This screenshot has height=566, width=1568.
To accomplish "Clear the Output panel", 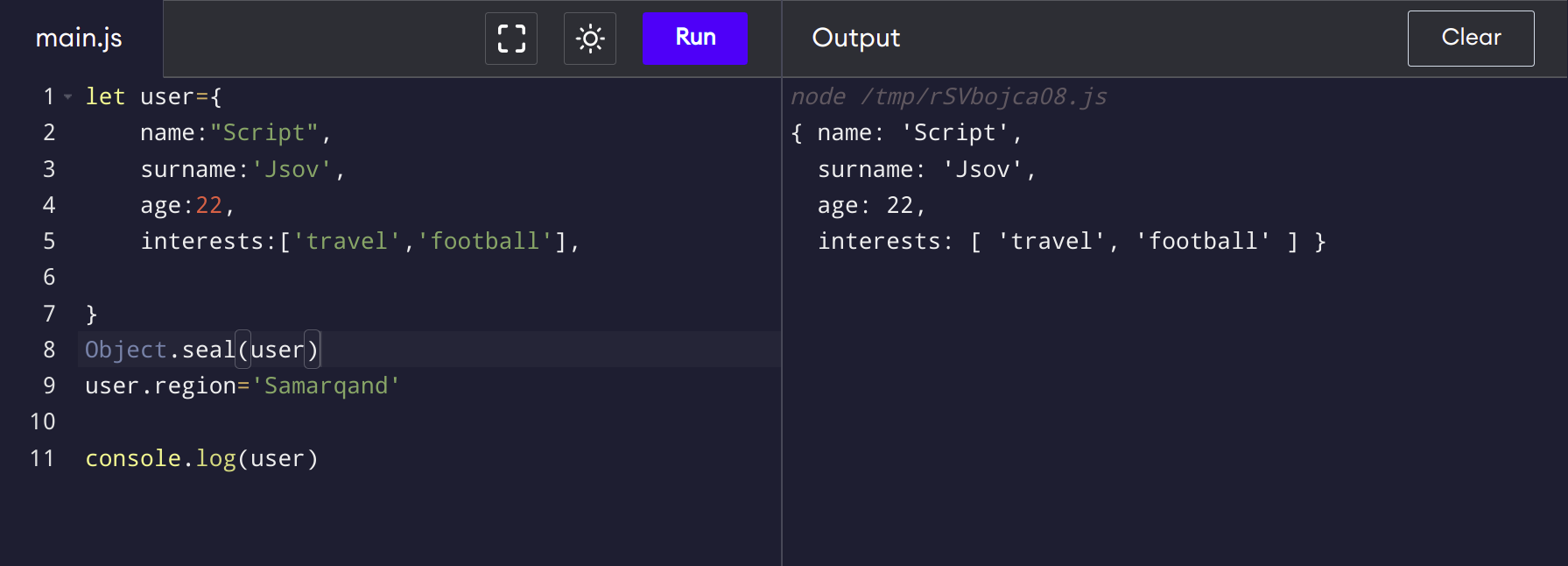I will 1470,38.
